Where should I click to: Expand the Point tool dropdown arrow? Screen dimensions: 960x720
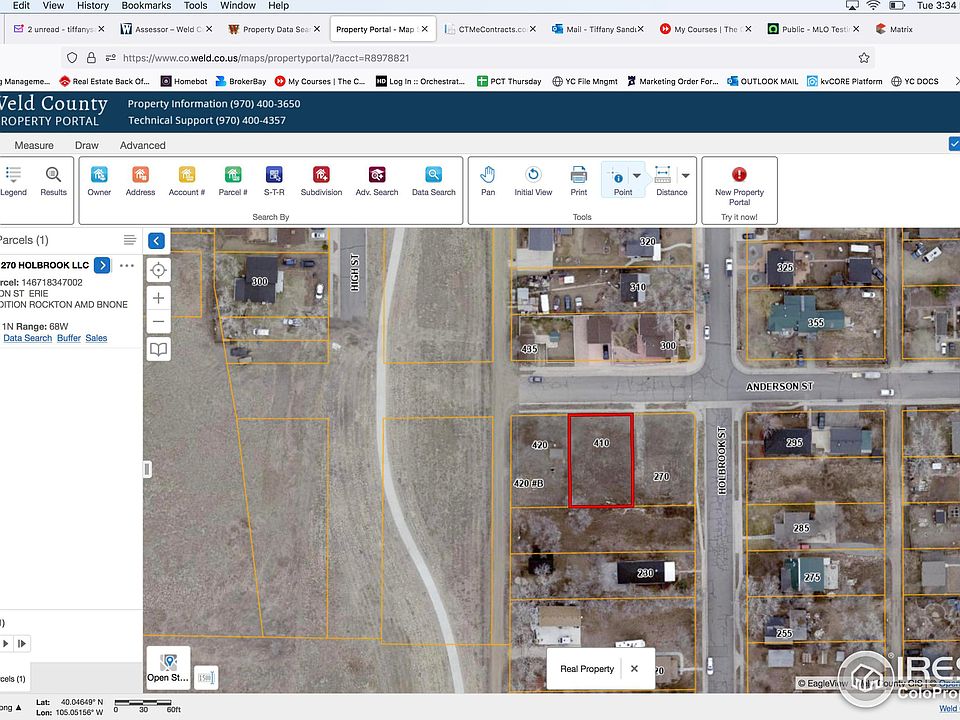pyautogui.click(x=637, y=176)
